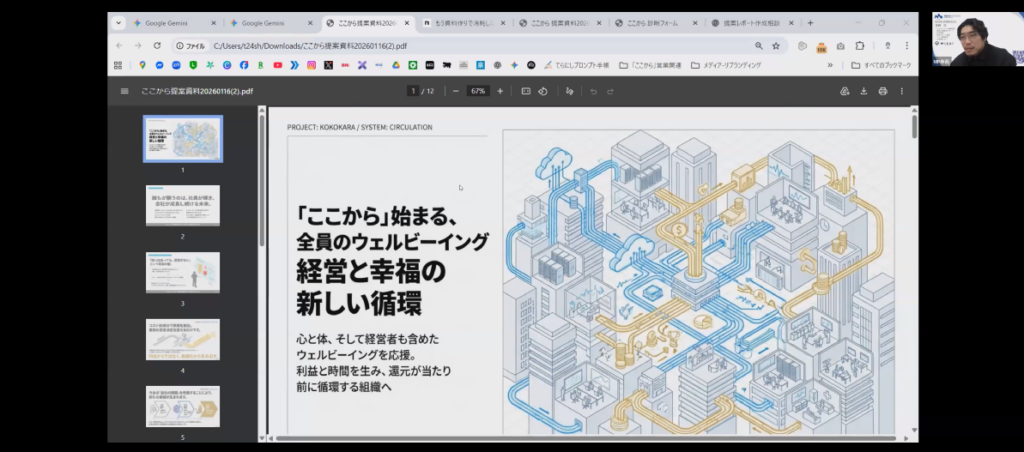Zoom out with the minus button
Screen dimensions: 1024x452
(456, 91)
